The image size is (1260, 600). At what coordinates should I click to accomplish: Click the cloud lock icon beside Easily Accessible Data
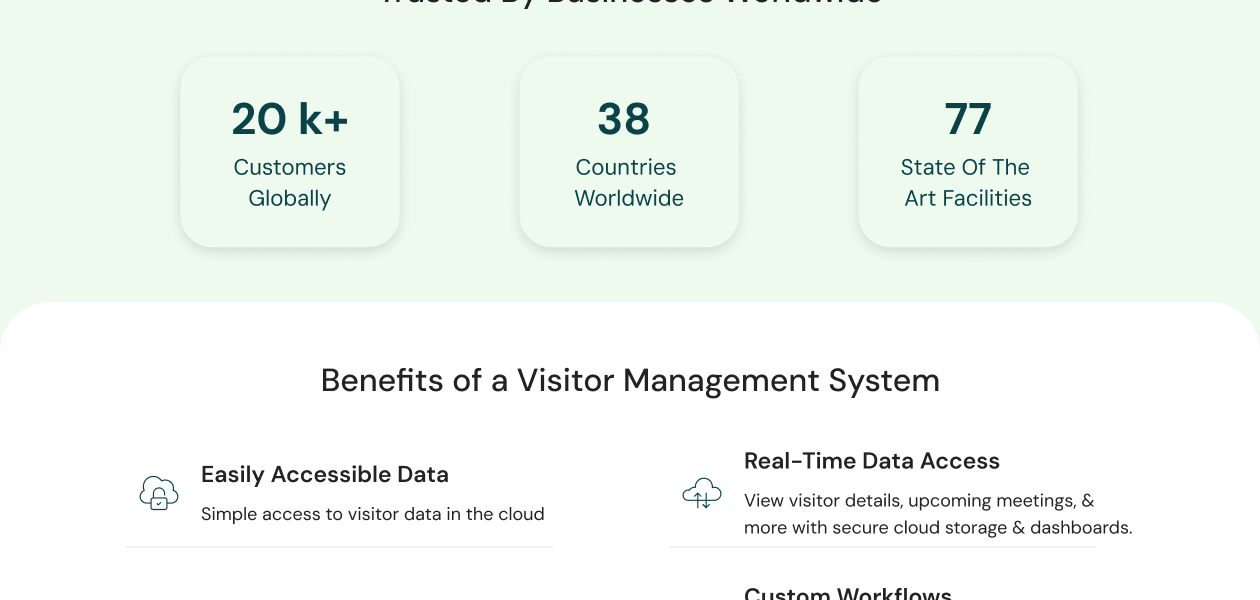[x=159, y=493]
